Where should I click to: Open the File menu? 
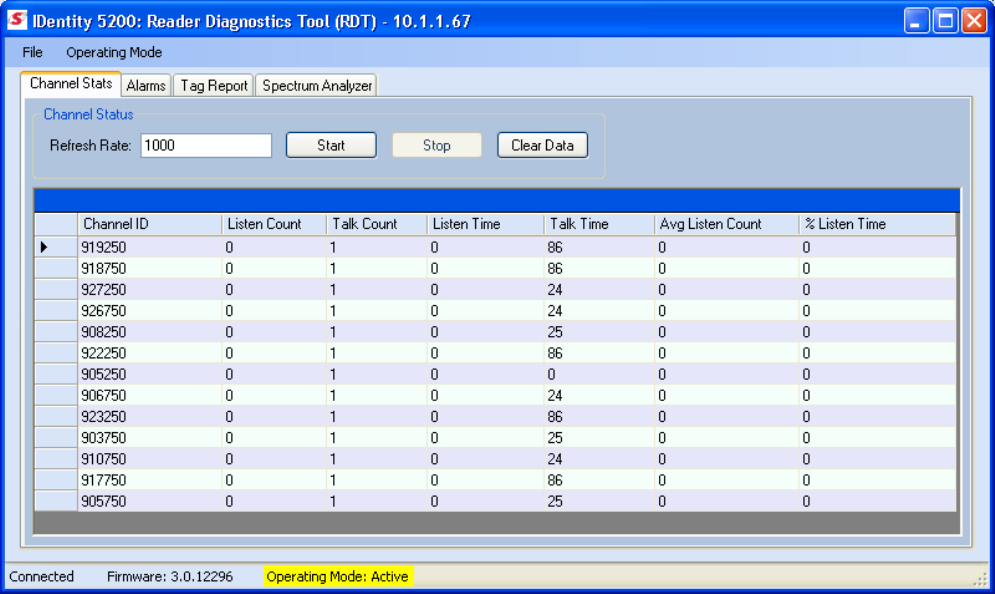click(x=32, y=53)
